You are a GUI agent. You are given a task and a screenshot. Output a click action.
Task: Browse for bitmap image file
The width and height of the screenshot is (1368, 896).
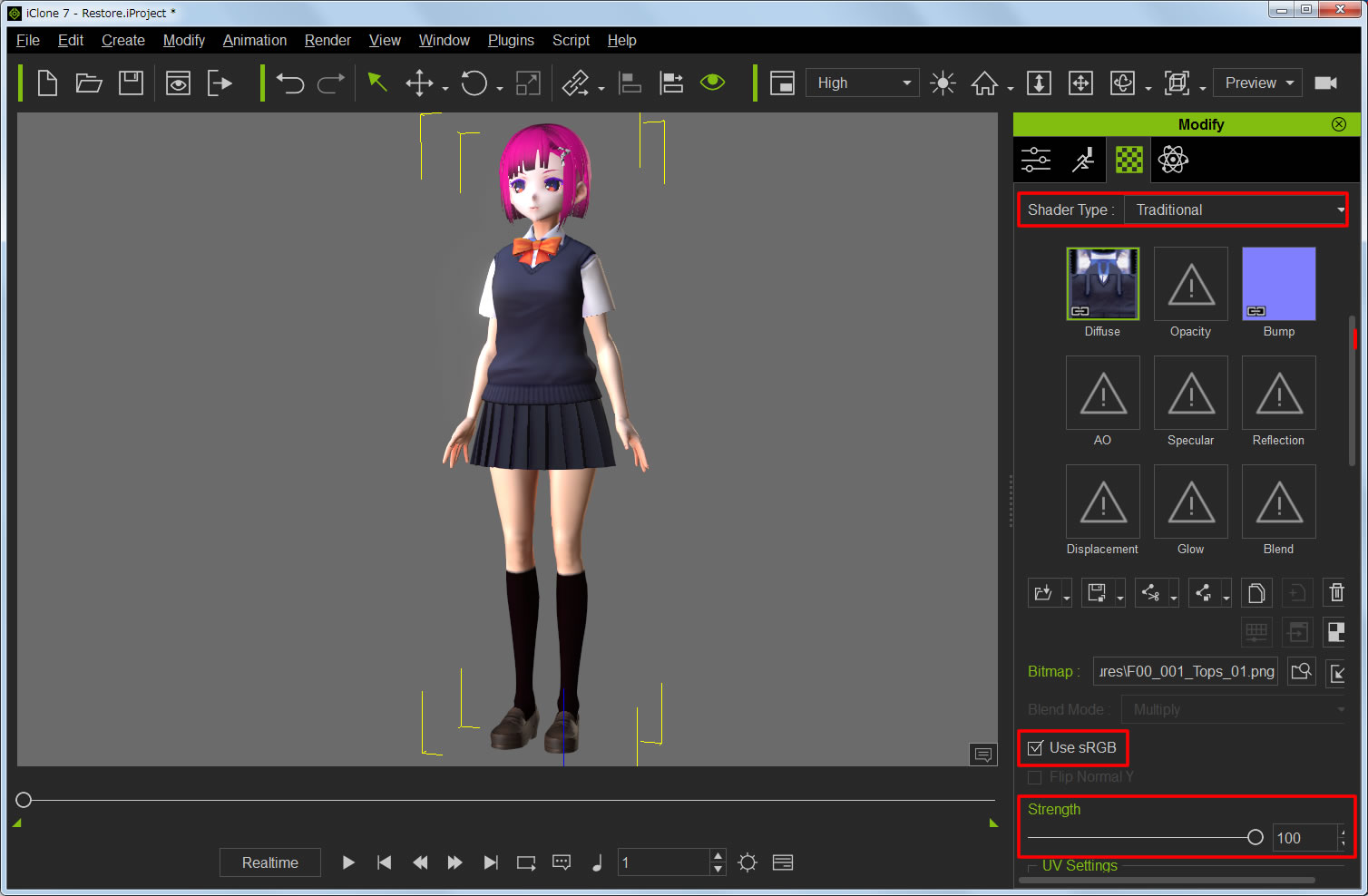(x=1302, y=671)
